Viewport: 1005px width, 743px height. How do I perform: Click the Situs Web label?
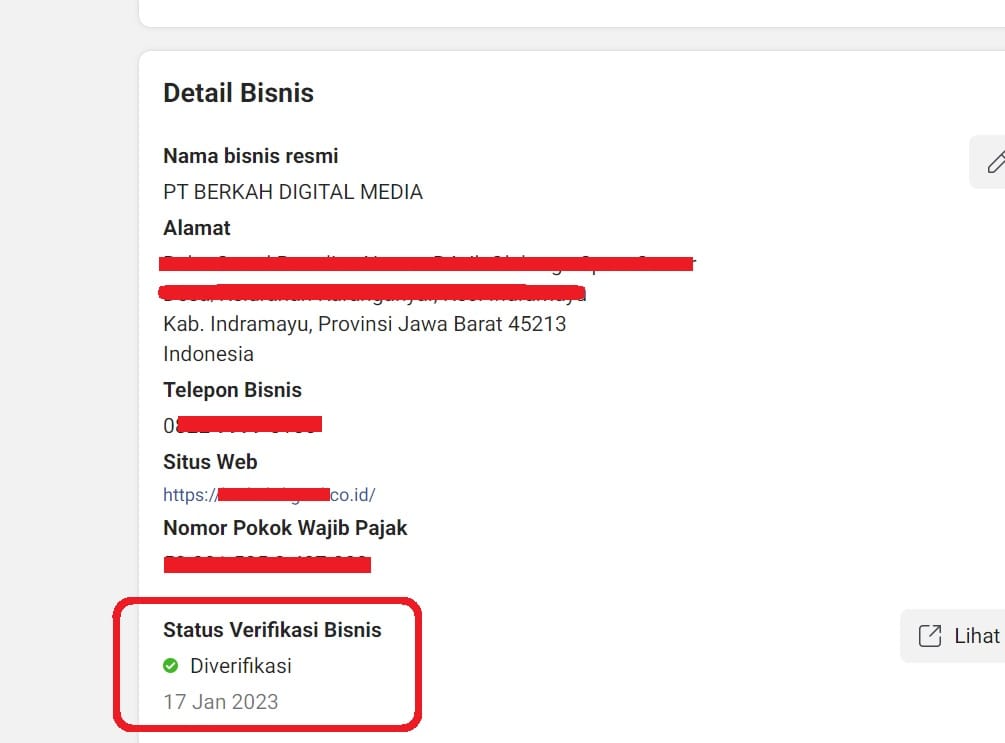click(210, 462)
